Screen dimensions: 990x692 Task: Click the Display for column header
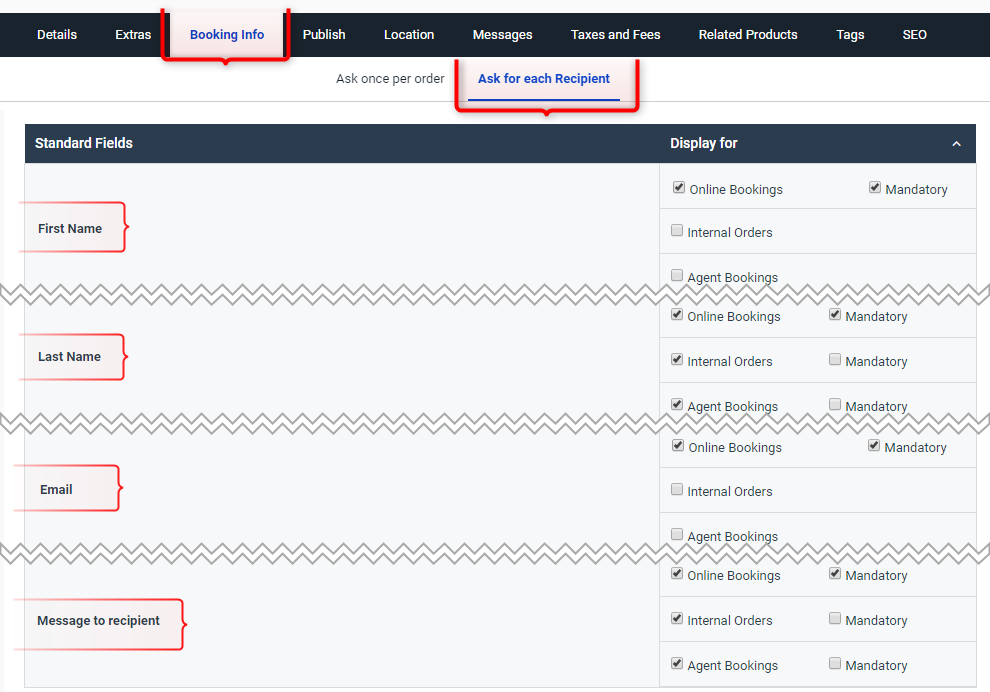[704, 143]
